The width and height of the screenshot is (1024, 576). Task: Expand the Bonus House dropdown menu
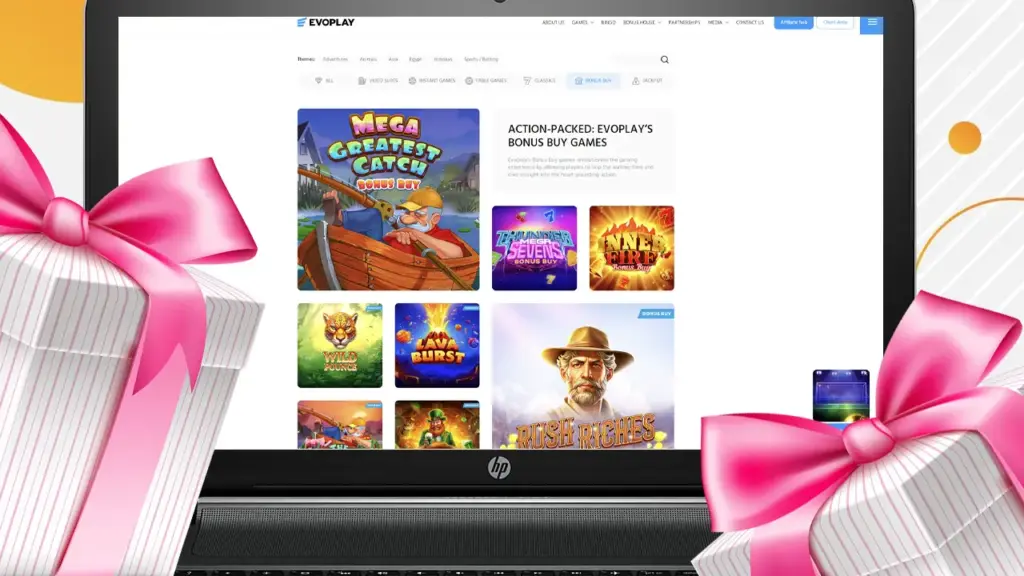[639, 22]
